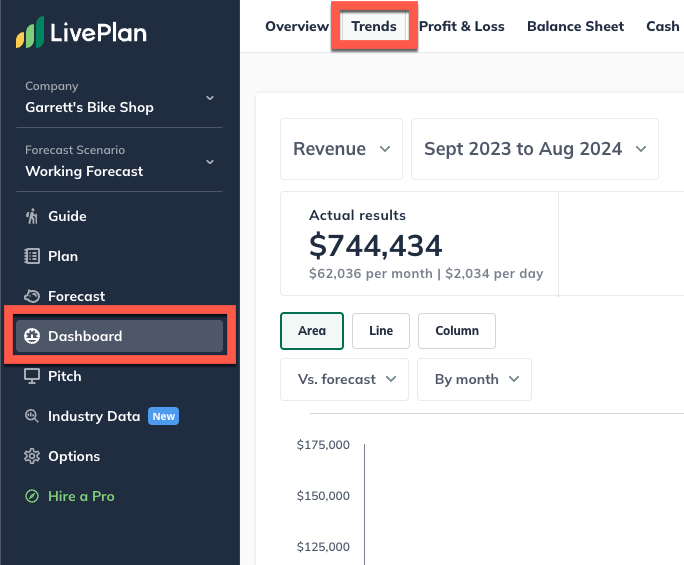Open the Guide hiker icon
Screen dimensions: 684x565
[x=31, y=216]
